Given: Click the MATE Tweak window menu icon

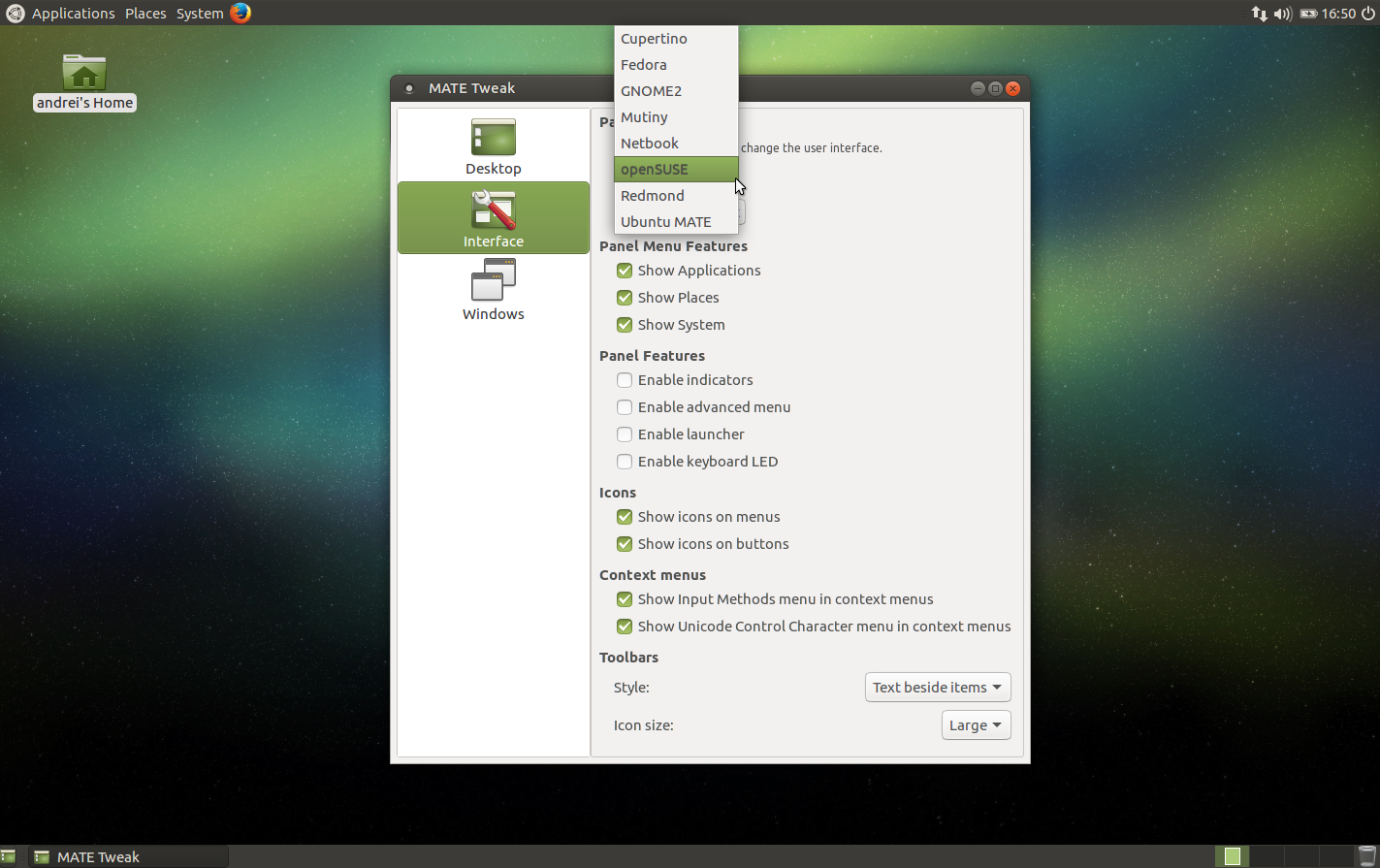Looking at the screenshot, I should click(409, 88).
